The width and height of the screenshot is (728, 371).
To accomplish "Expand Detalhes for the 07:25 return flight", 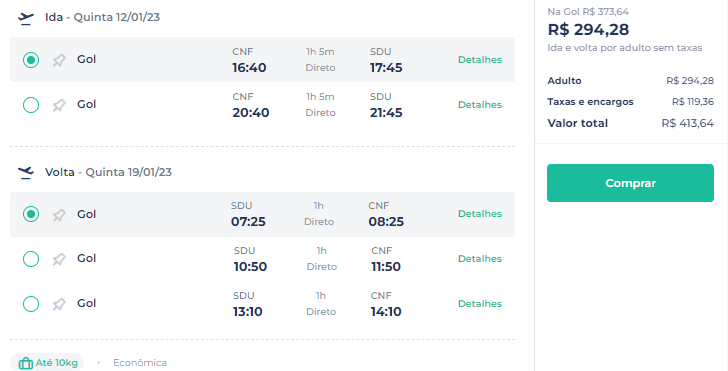I will (480, 214).
